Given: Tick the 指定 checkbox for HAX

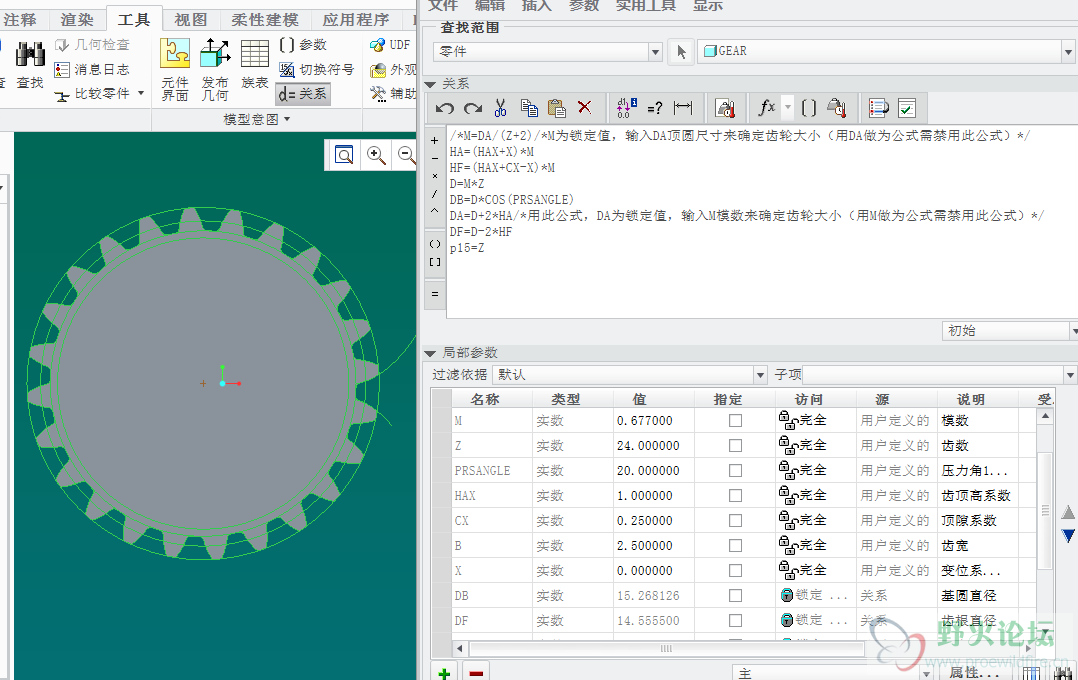Looking at the screenshot, I should point(735,495).
